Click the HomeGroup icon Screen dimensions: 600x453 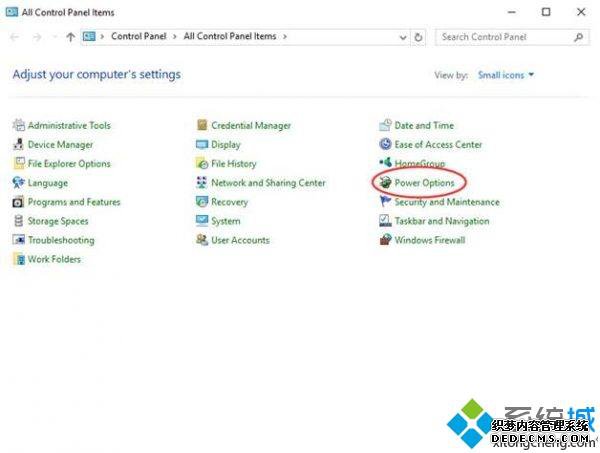click(385, 163)
